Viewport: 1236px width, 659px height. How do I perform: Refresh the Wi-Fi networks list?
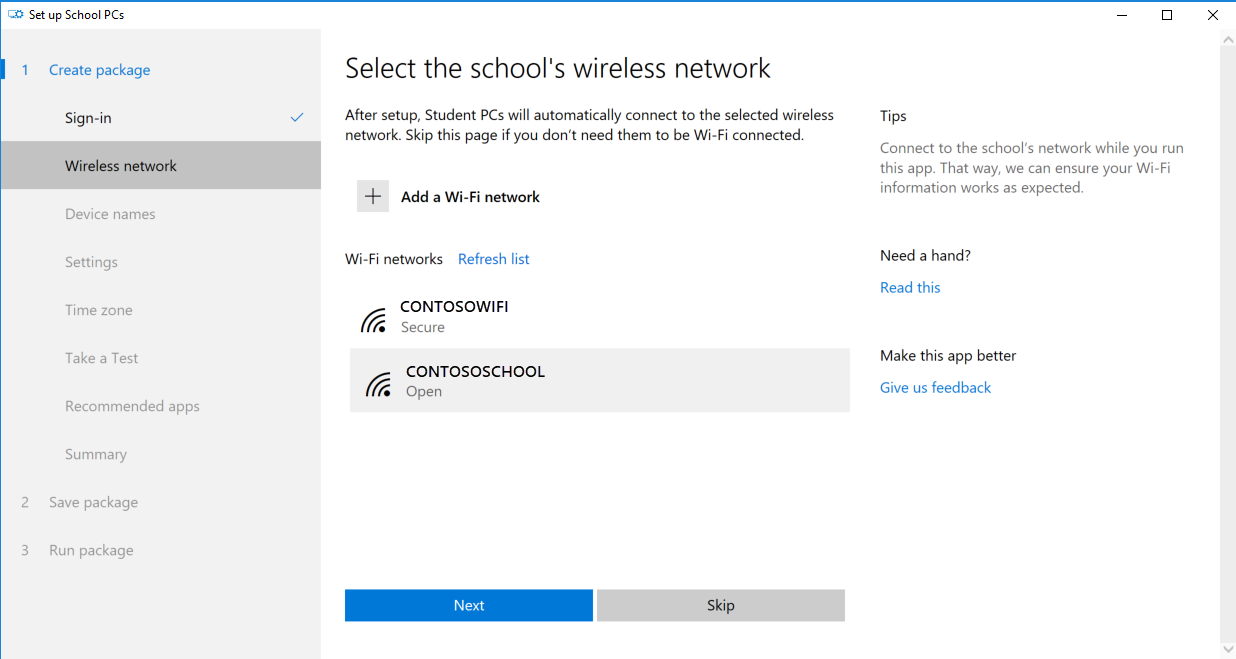(493, 259)
